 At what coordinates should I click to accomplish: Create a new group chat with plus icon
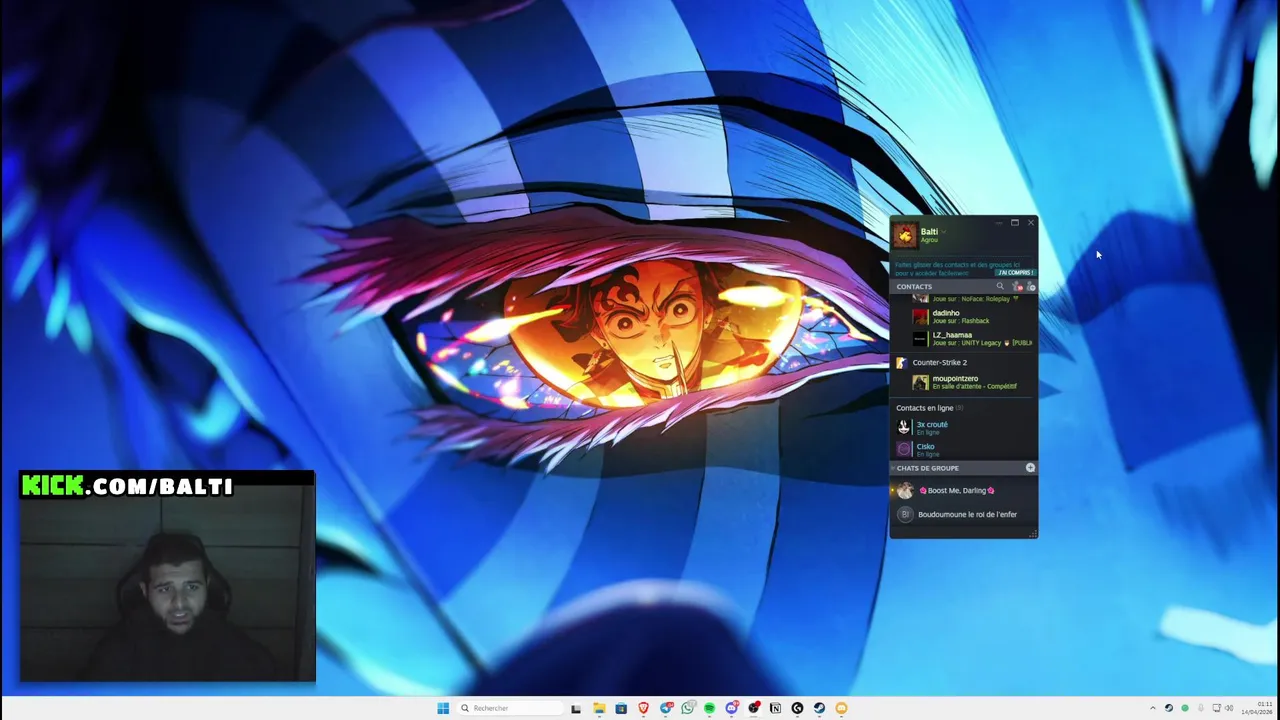tap(1030, 468)
